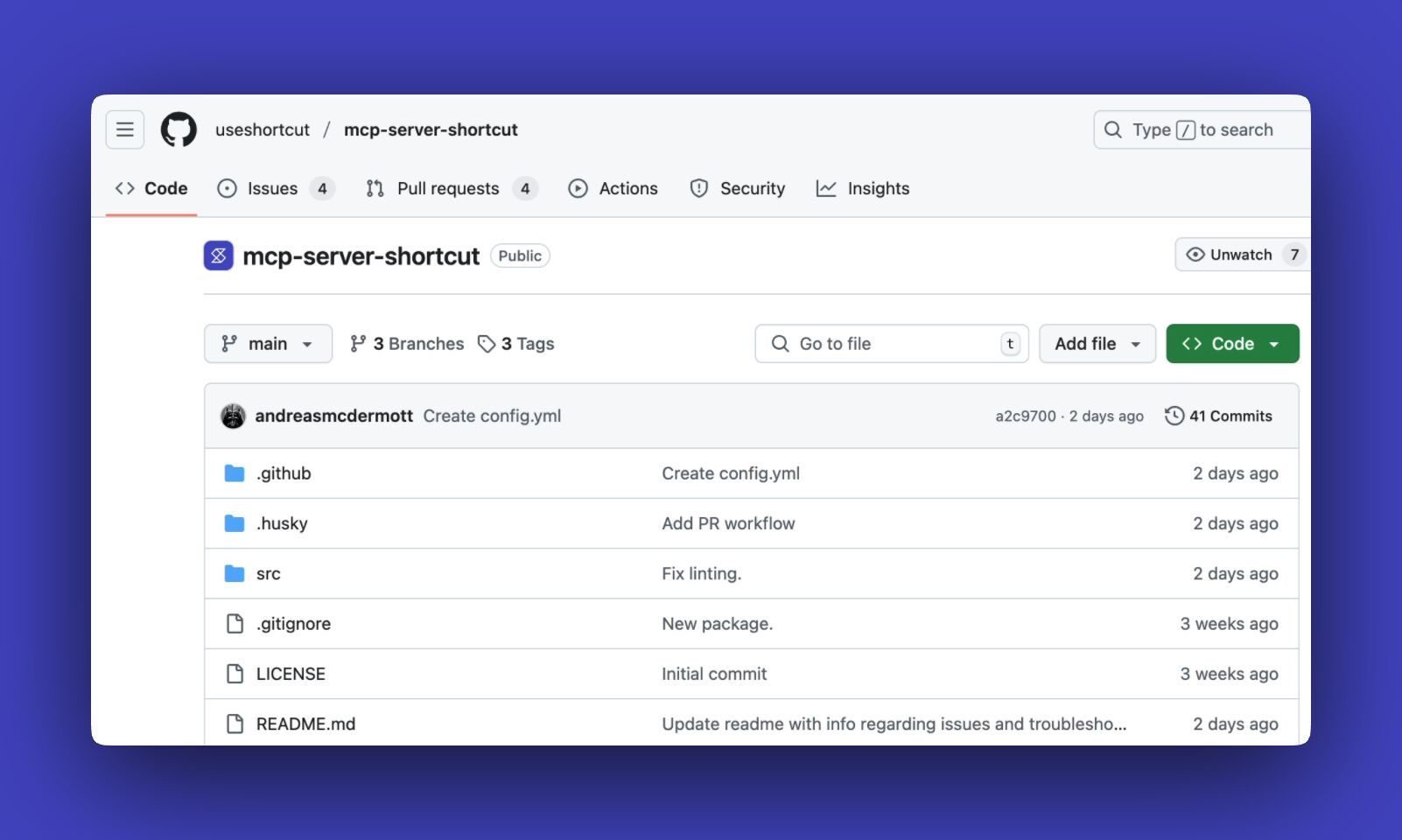Open the Add PR workflow commit
This screenshot has height=840, width=1402.
(x=728, y=523)
